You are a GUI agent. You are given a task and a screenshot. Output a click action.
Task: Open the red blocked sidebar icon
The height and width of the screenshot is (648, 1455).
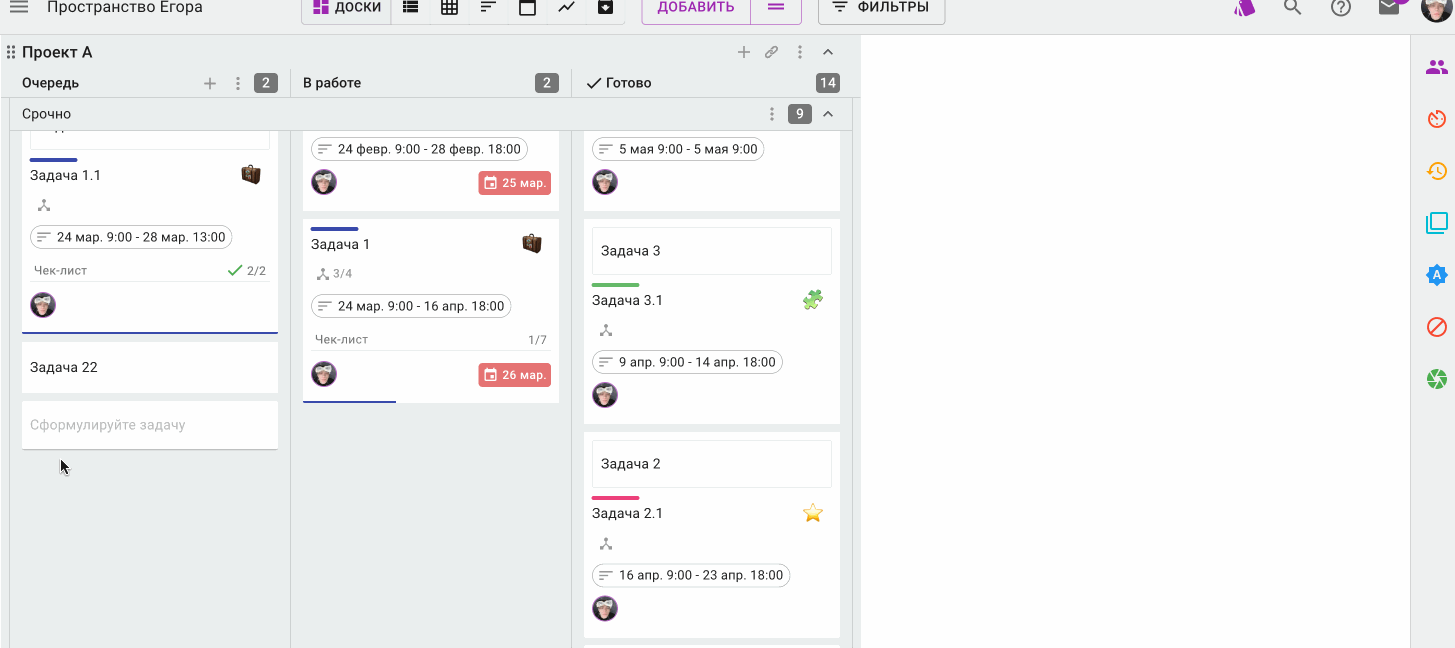pos(1437,327)
